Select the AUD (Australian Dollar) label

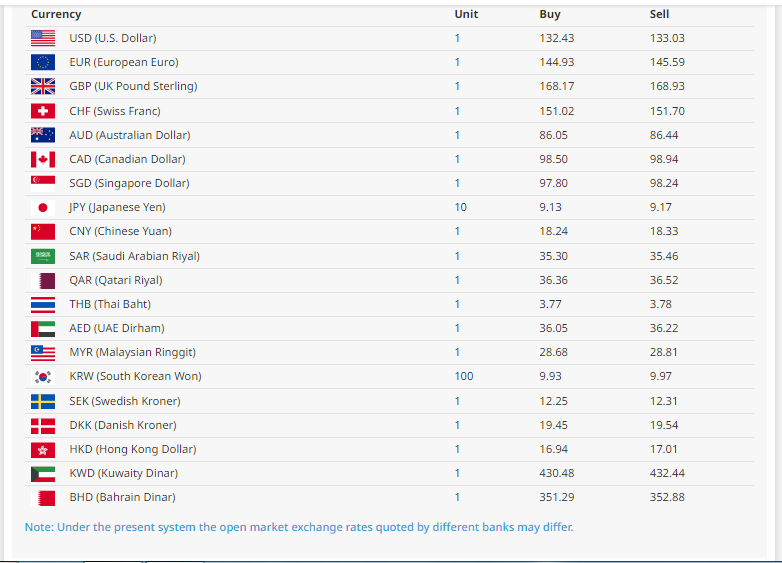[130, 135]
